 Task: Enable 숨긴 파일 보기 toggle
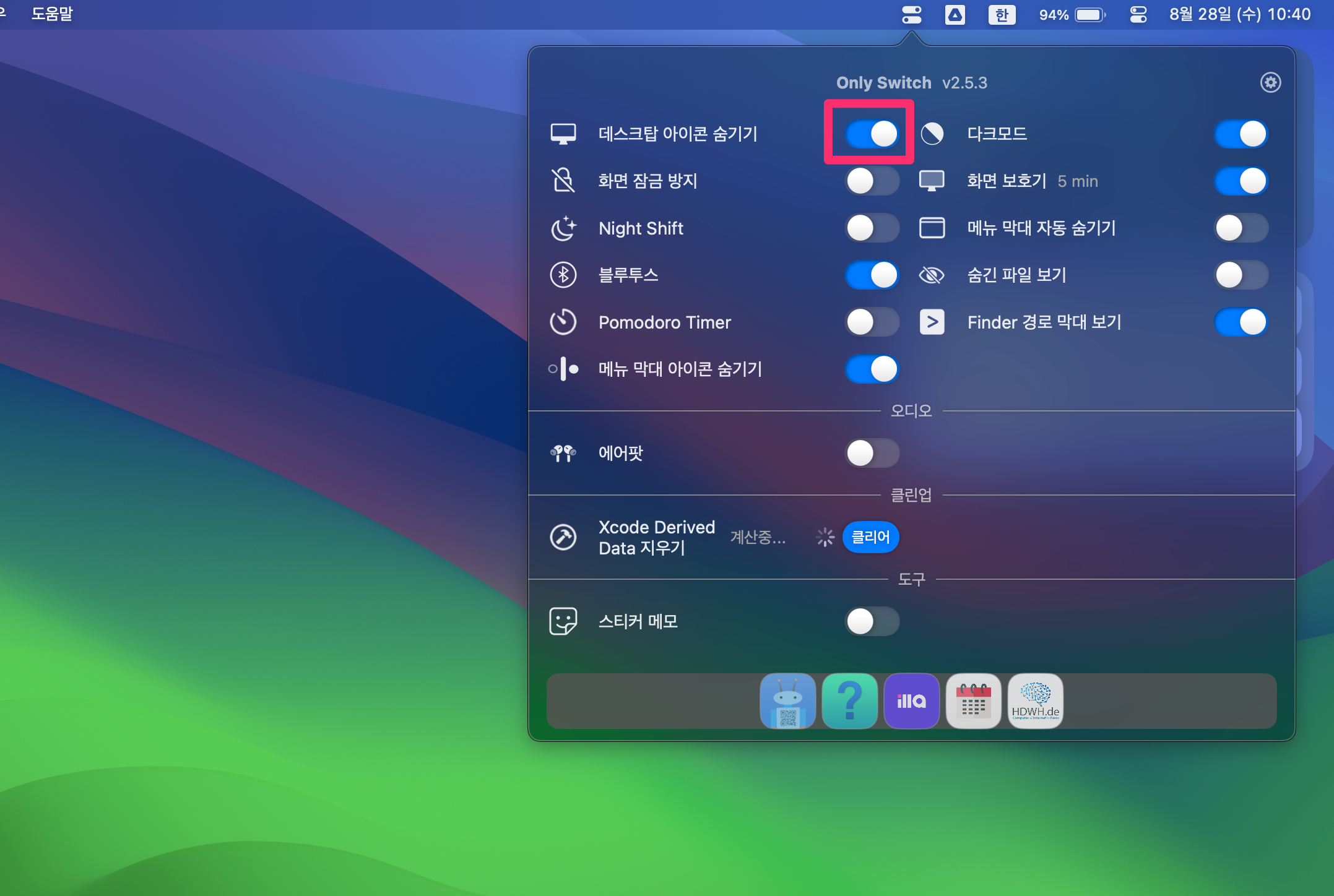[x=1241, y=275]
